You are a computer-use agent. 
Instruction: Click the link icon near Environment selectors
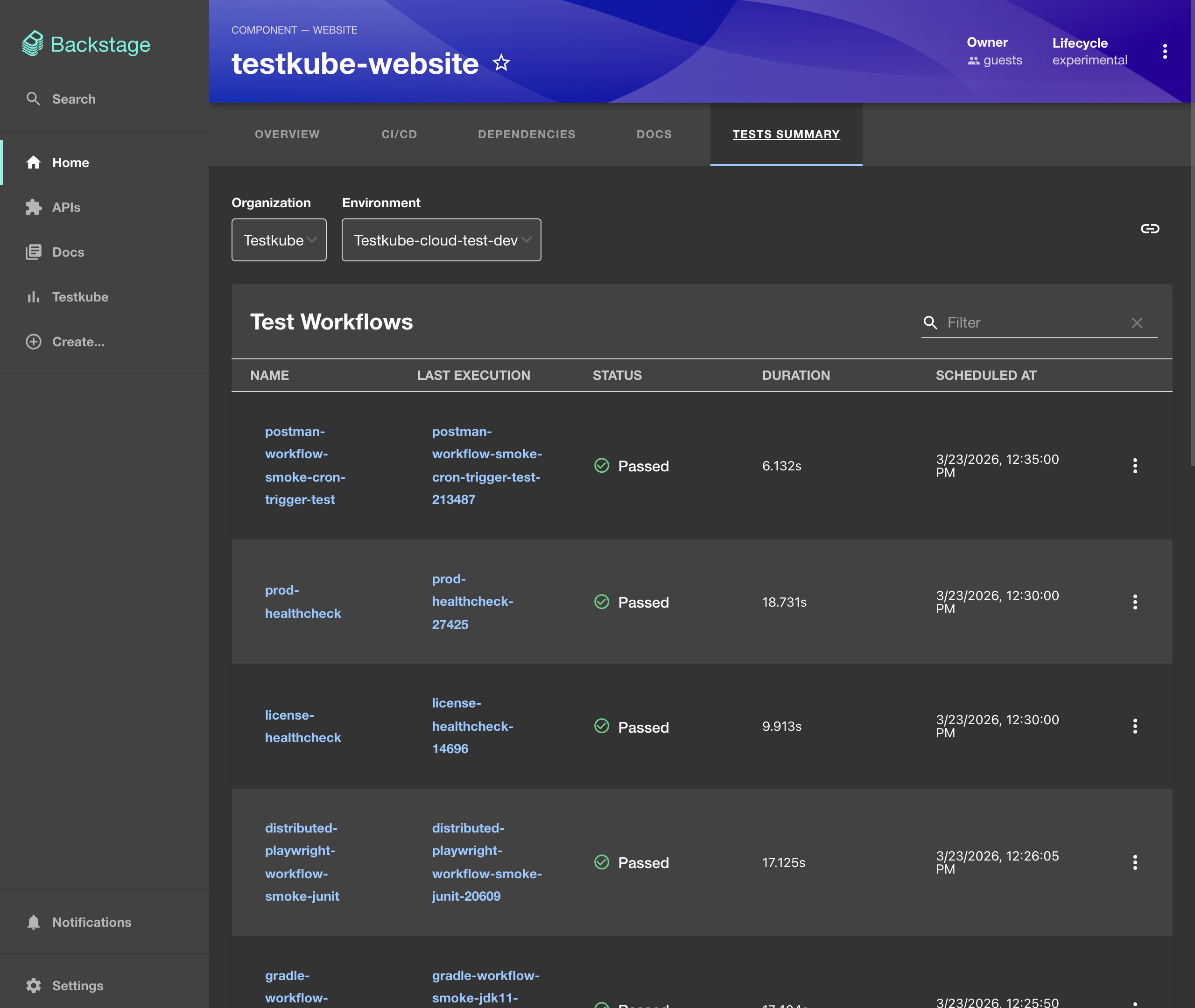click(x=1150, y=229)
